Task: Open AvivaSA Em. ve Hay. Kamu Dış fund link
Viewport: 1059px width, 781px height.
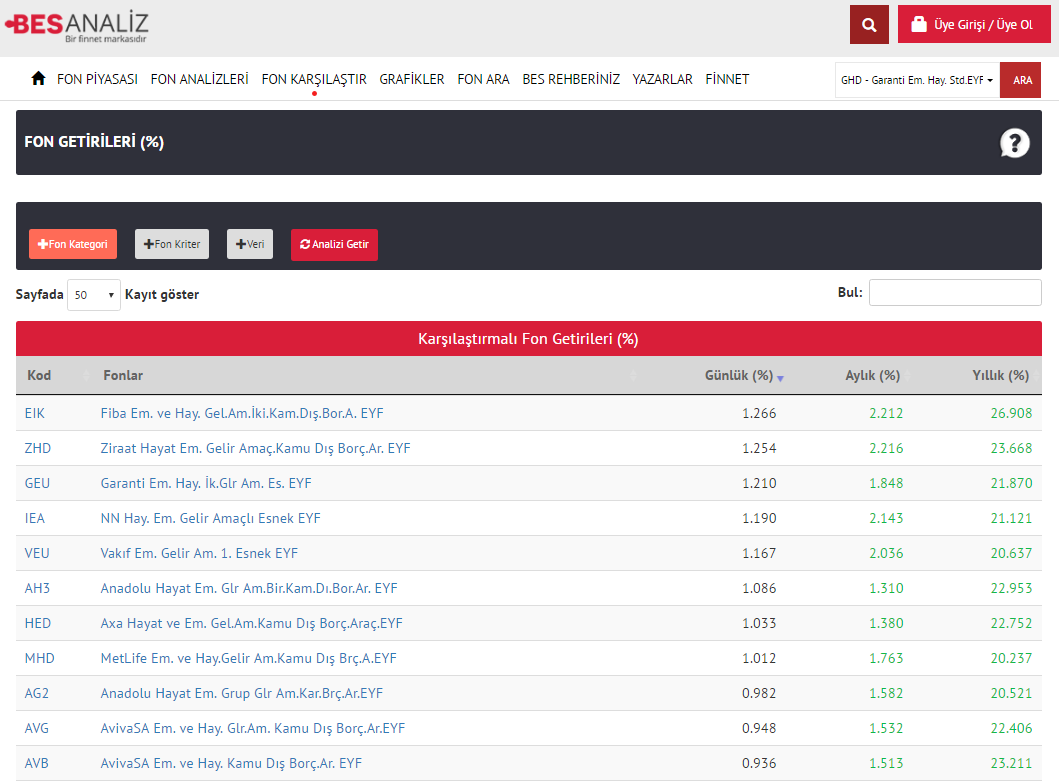Action: [x=231, y=763]
